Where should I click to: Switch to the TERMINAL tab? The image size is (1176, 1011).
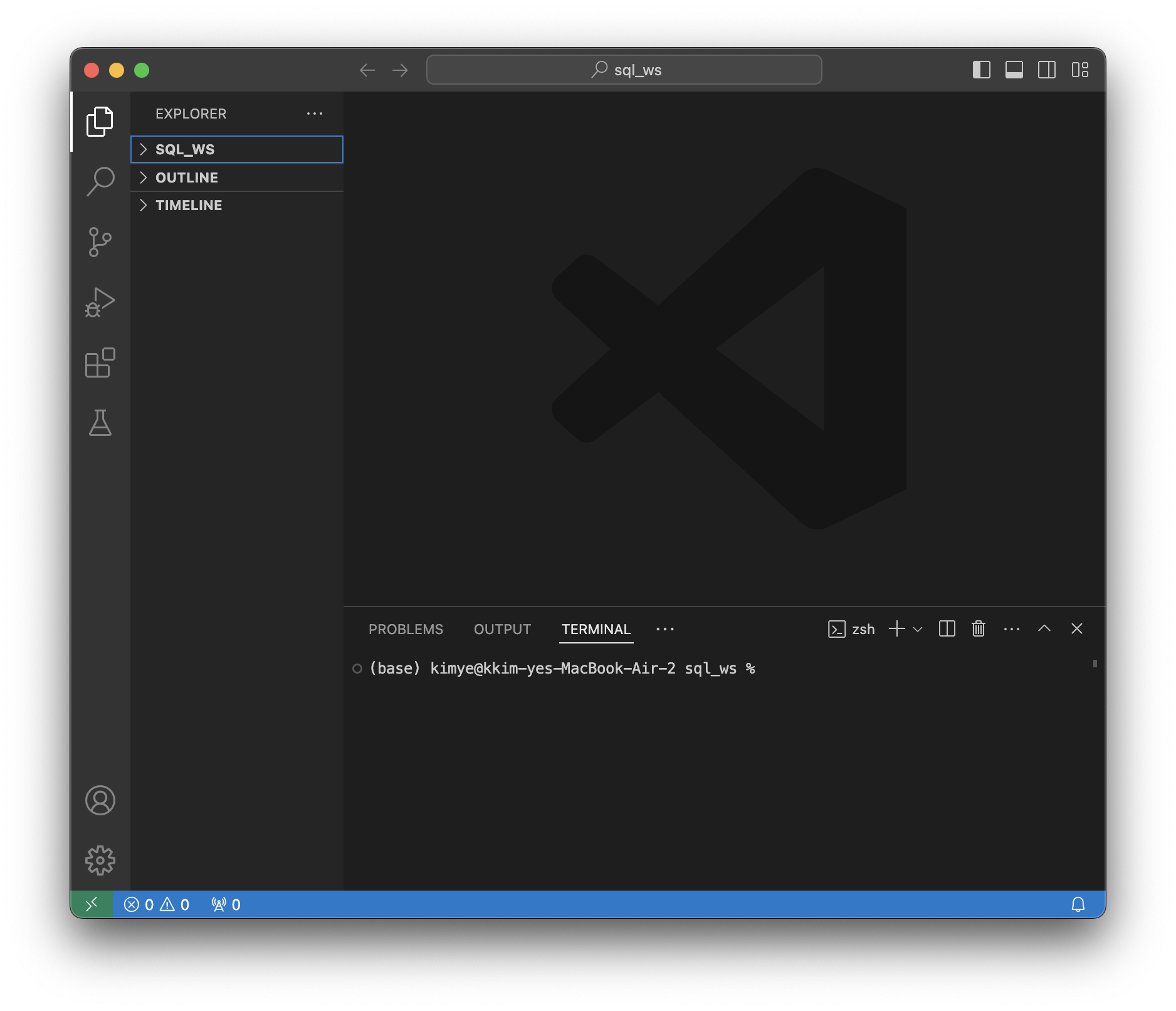596,629
